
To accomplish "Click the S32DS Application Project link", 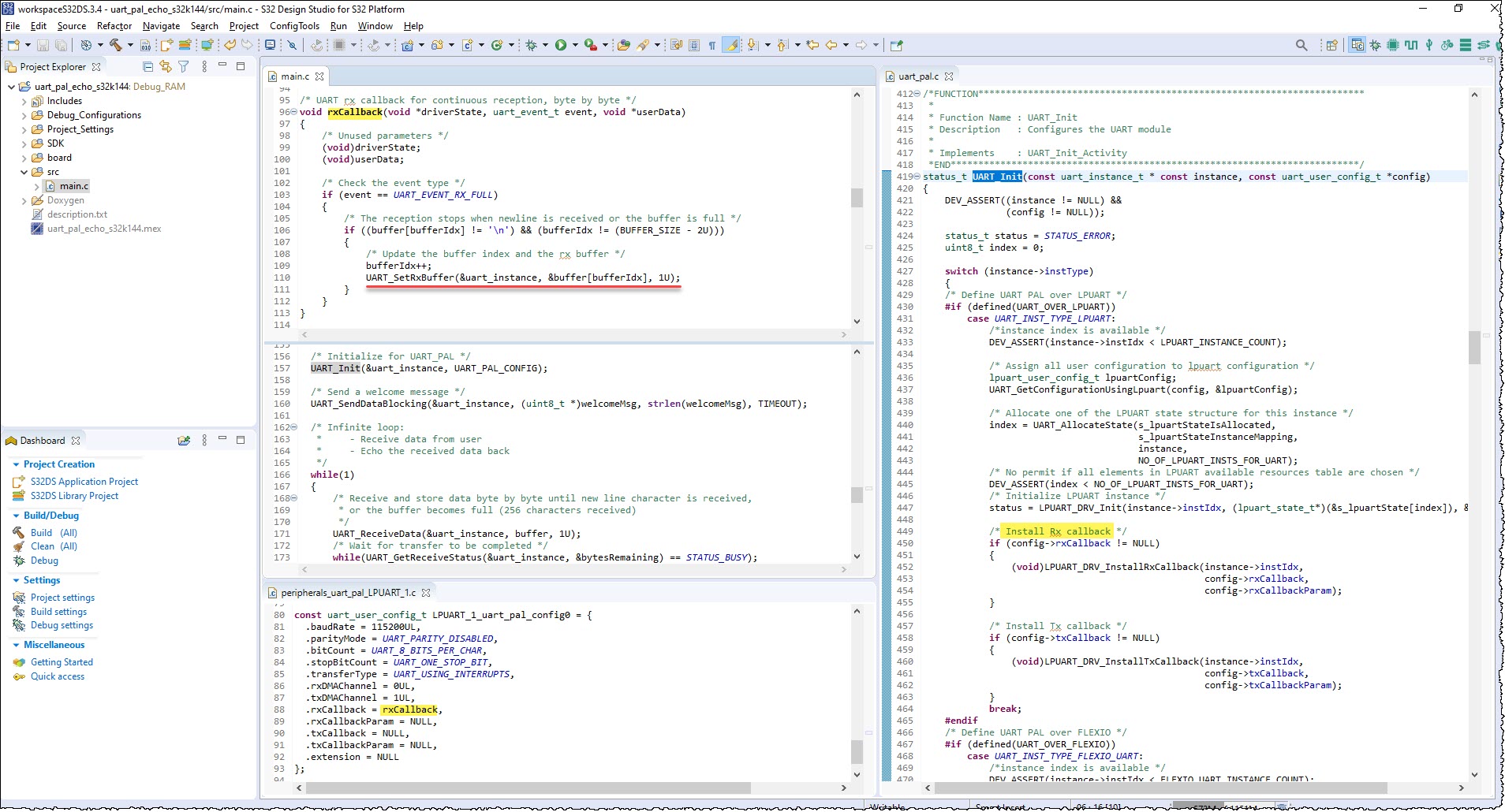I will tap(84, 482).
